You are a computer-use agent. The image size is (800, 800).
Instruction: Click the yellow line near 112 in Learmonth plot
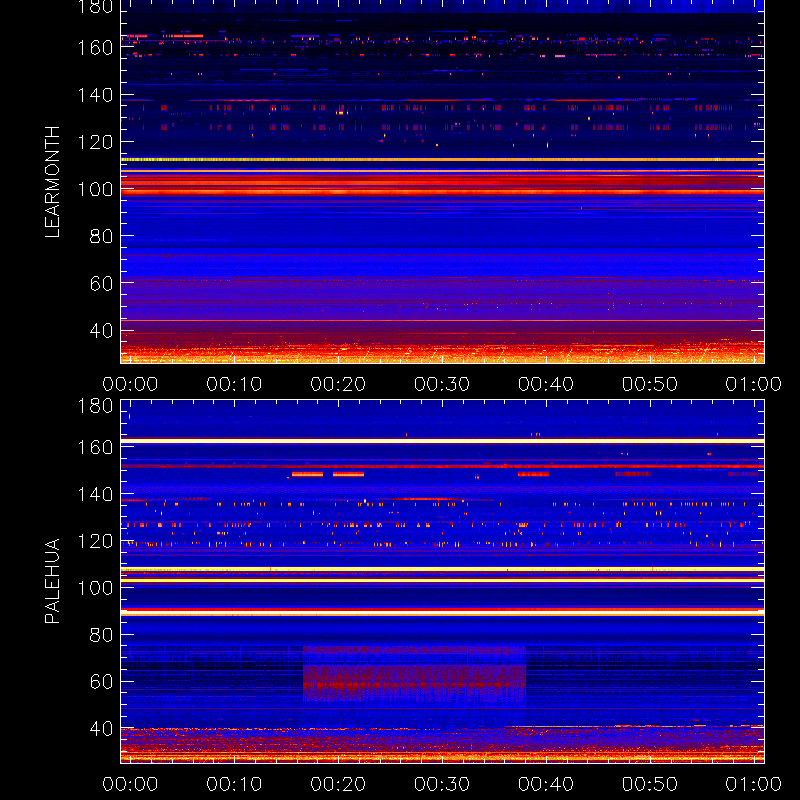point(442,160)
